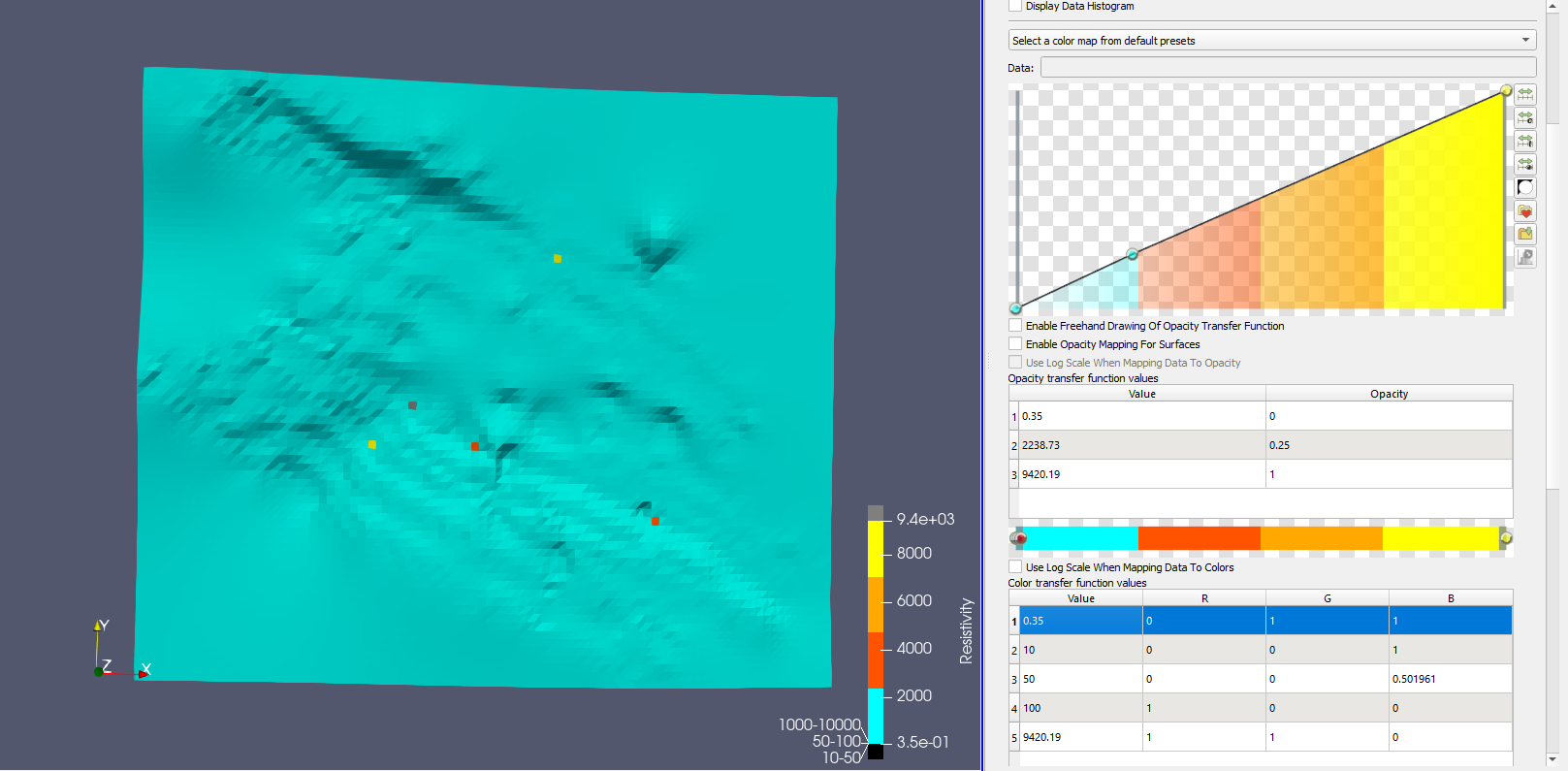Click the Rescale to custom range icon
The width and height of the screenshot is (1568, 771).
(x=1525, y=117)
